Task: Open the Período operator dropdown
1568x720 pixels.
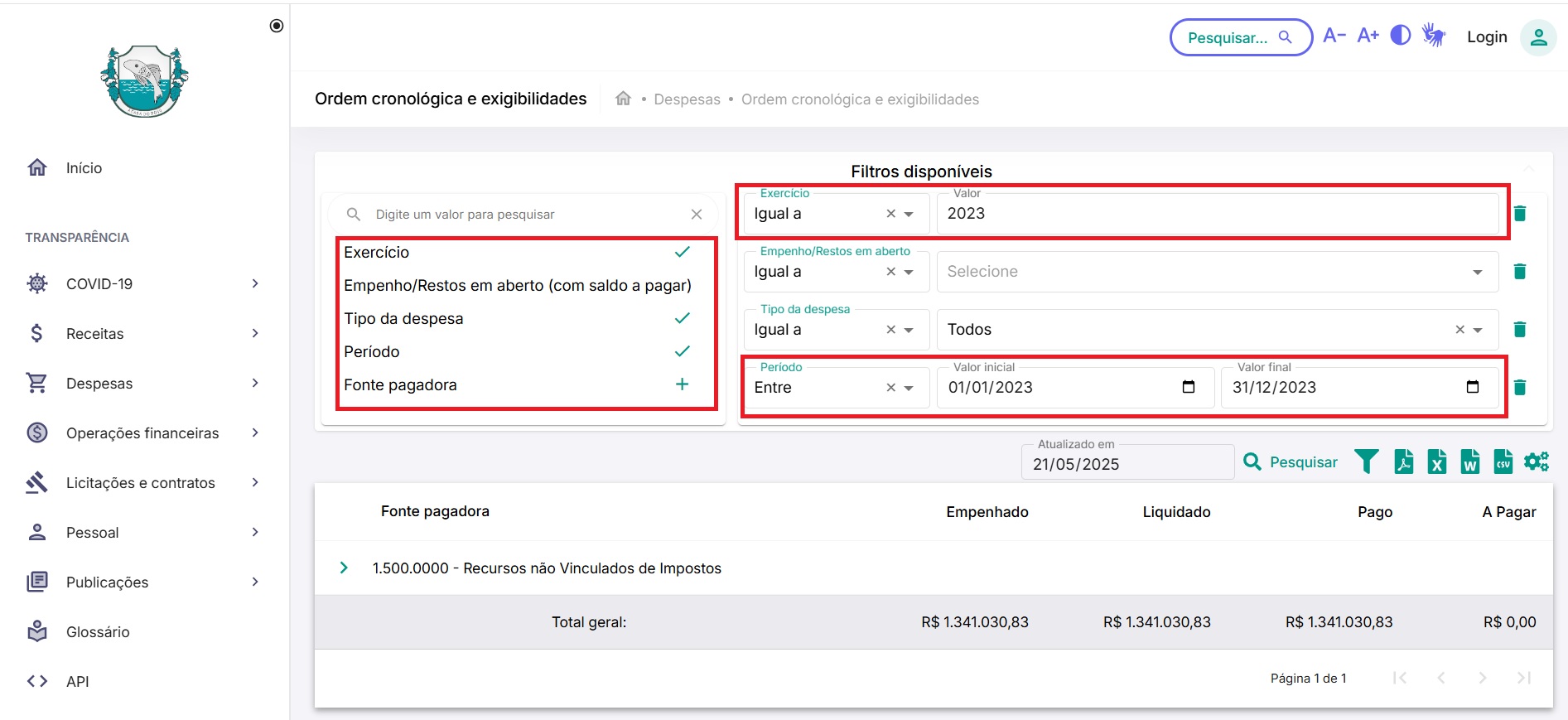Action: click(909, 388)
